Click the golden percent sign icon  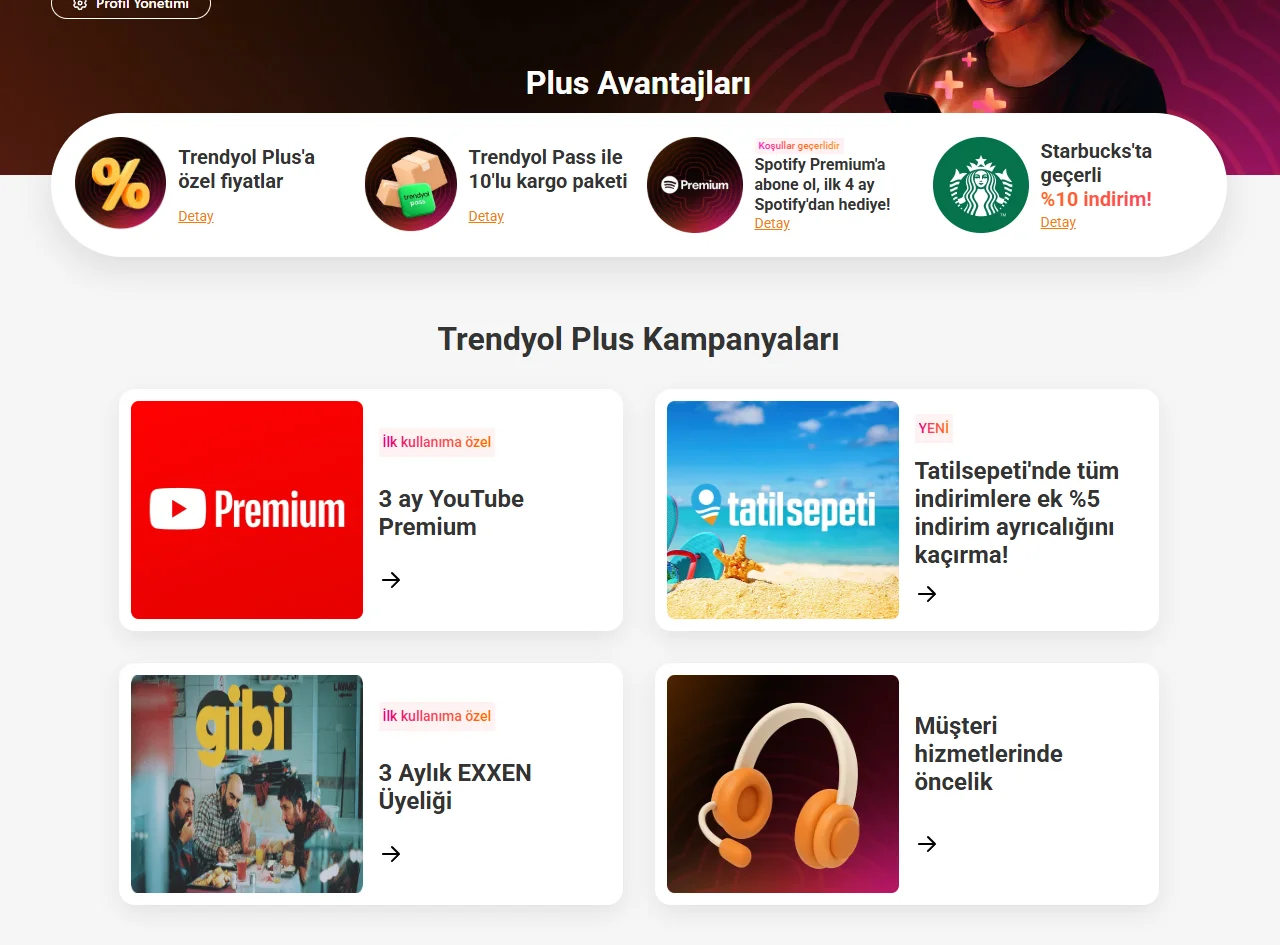pos(120,183)
